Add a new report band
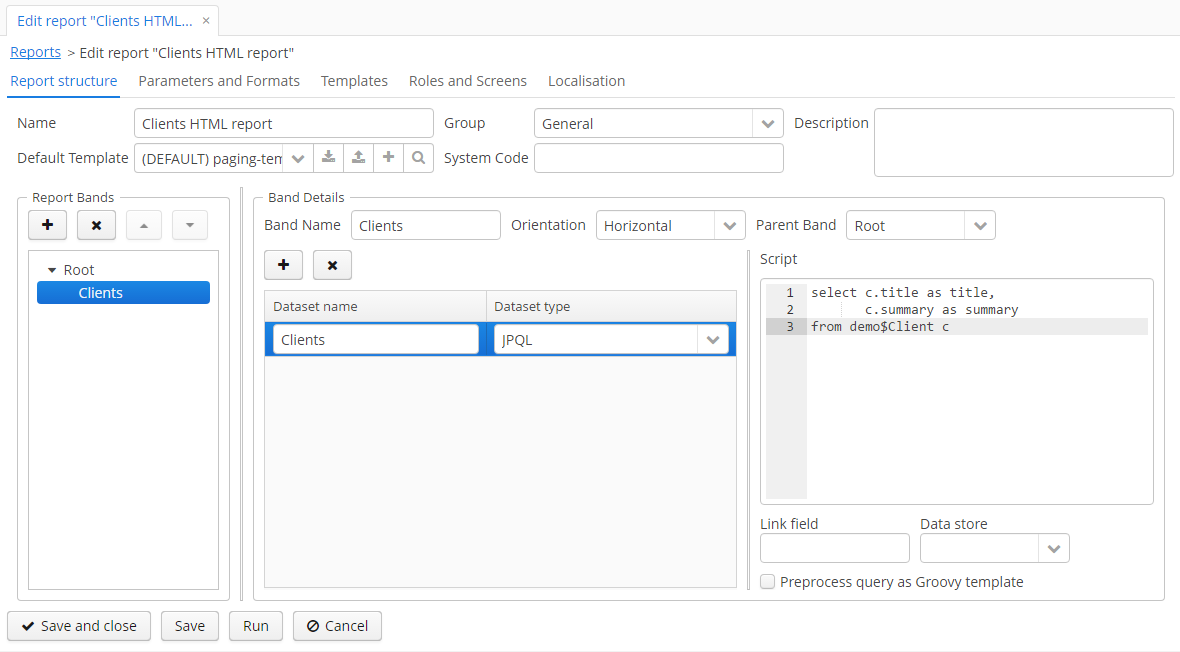The width and height of the screenshot is (1180, 652). [47, 225]
